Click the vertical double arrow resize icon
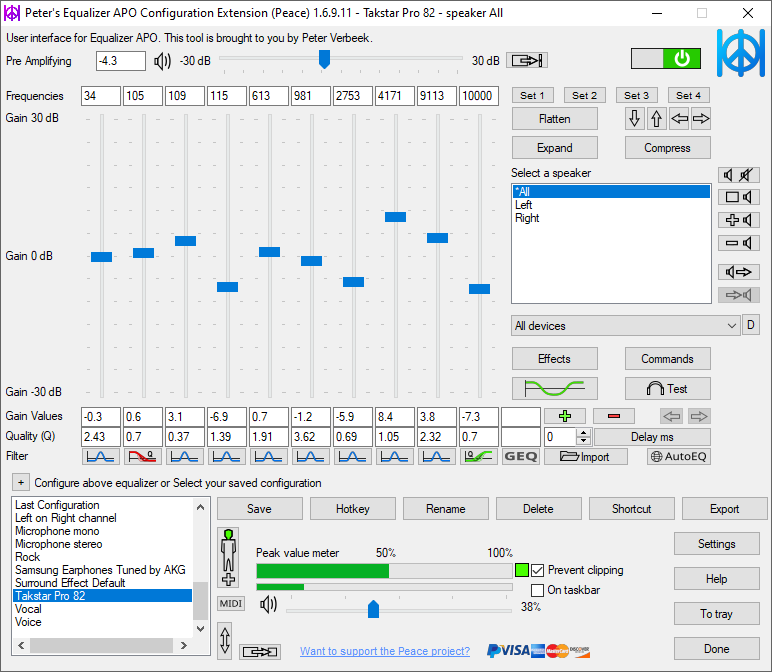772x672 pixels. pyautogui.click(x=225, y=640)
